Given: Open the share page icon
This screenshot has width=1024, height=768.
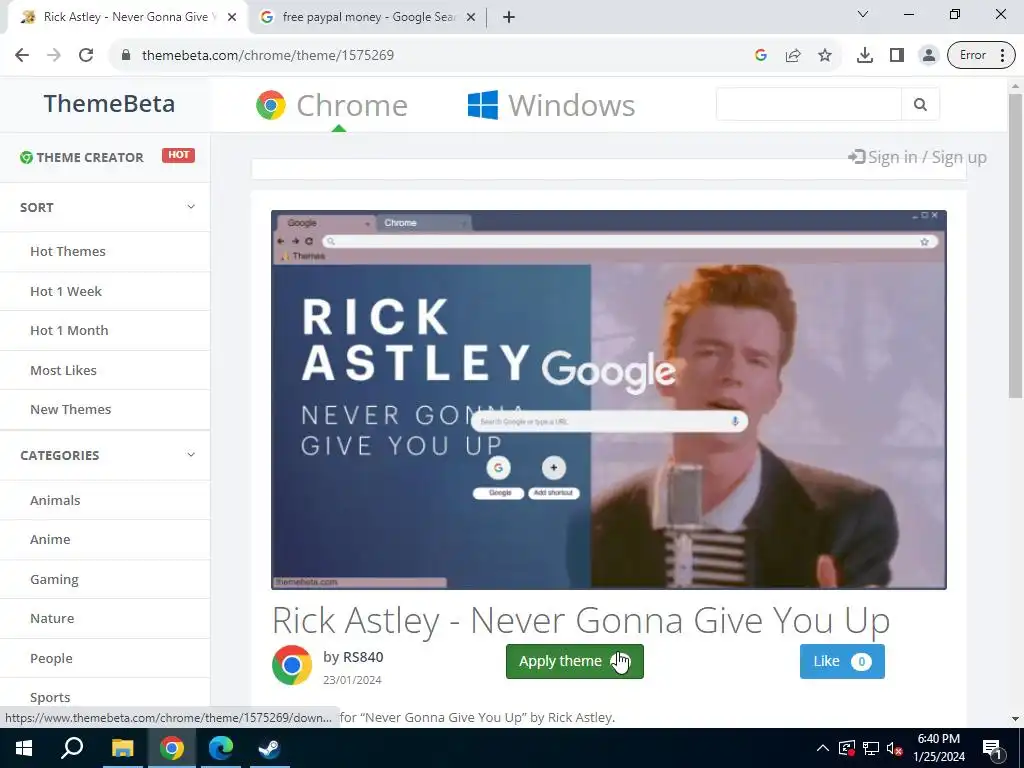Looking at the screenshot, I should click(793, 55).
